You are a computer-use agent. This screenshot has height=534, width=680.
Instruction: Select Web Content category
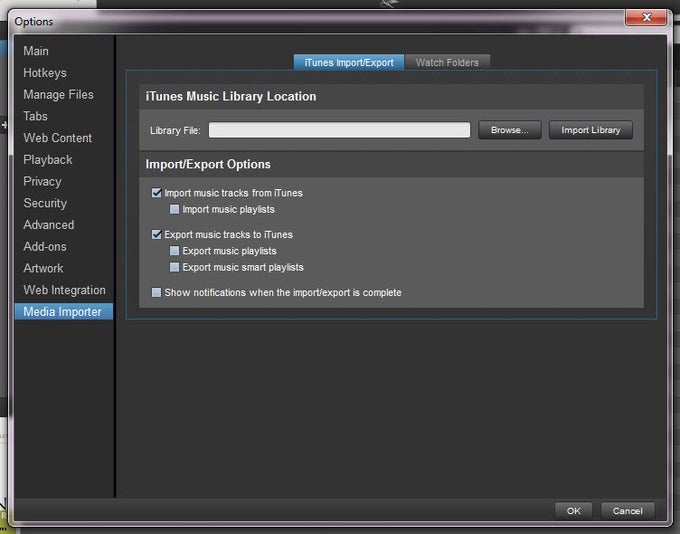point(58,138)
